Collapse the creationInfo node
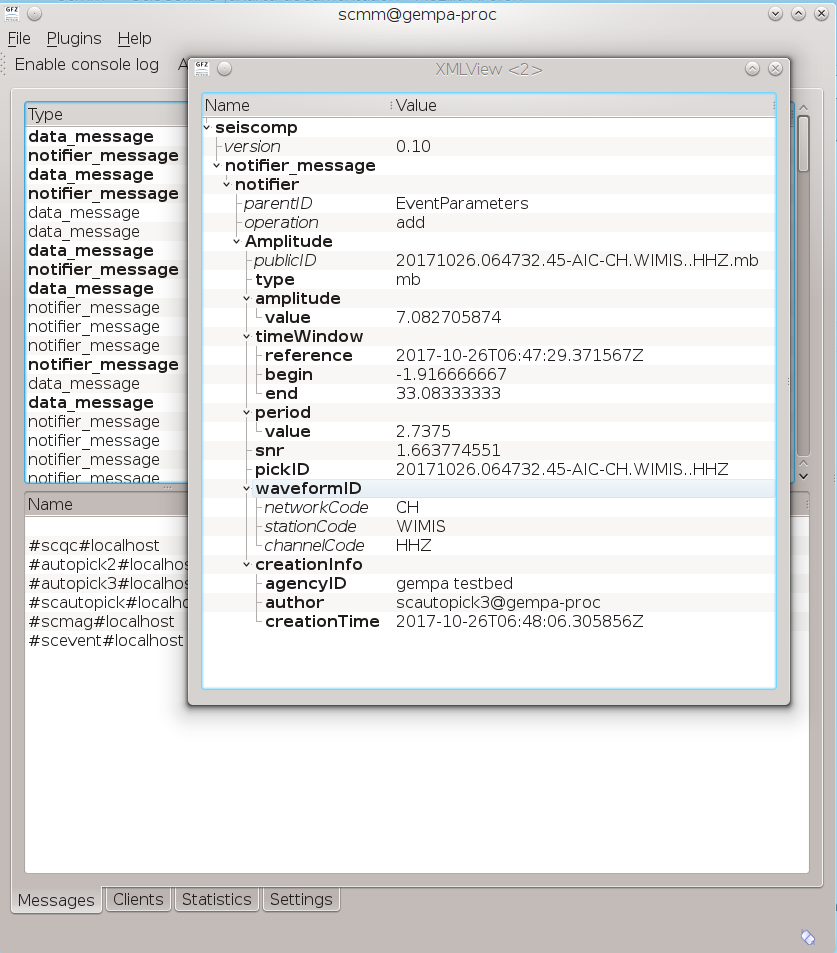Viewport: 837px width, 953px height. tap(247, 564)
